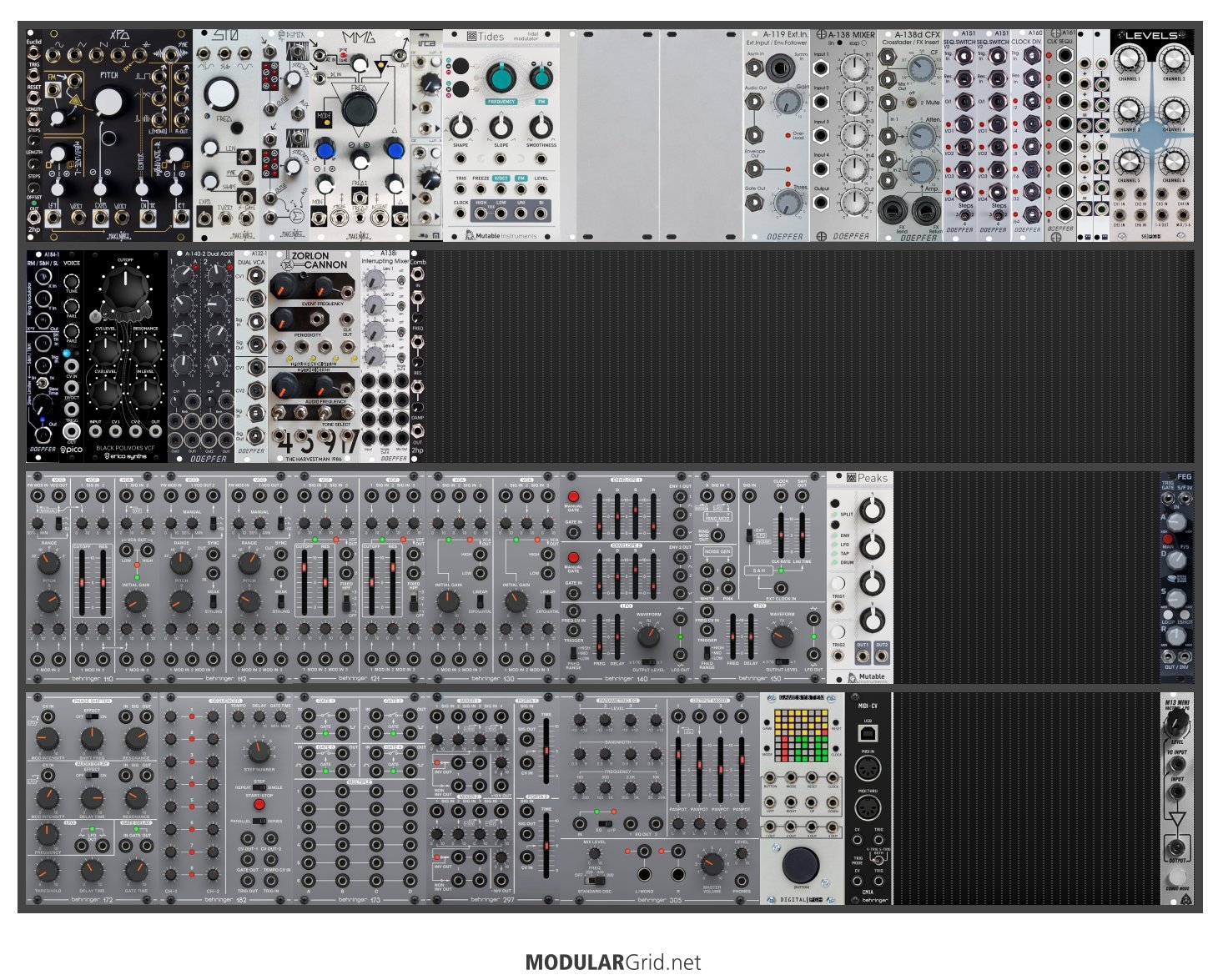
Task: Click the SHAPE knob on Tides
Action: tap(460, 127)
